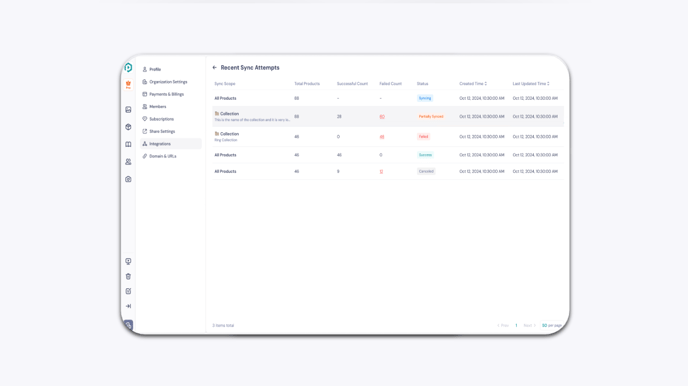Click the Next pagination button
Screen dimensions: 688x386
(530, 325)
